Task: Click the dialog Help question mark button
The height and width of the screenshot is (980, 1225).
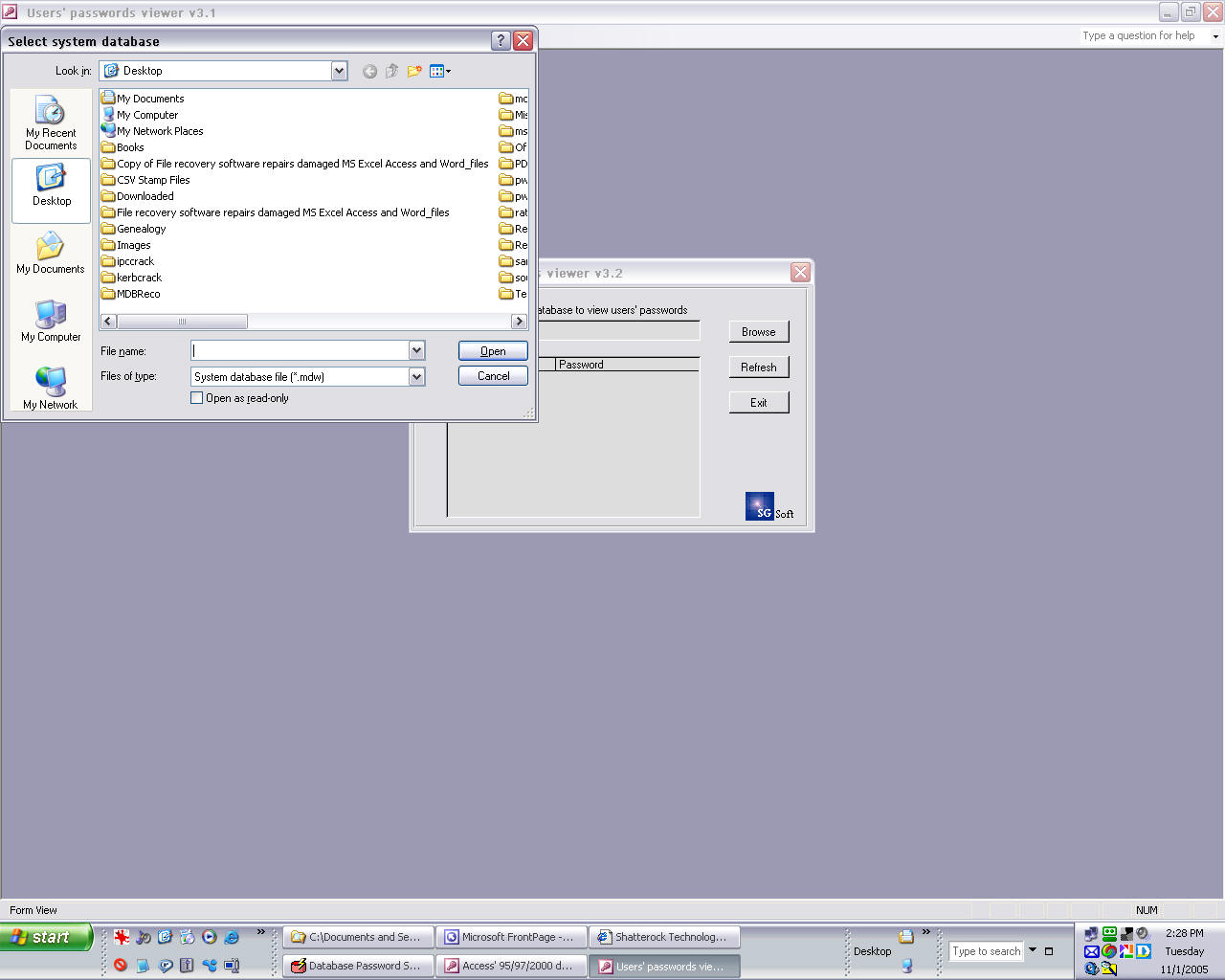Action: (501, 41)
